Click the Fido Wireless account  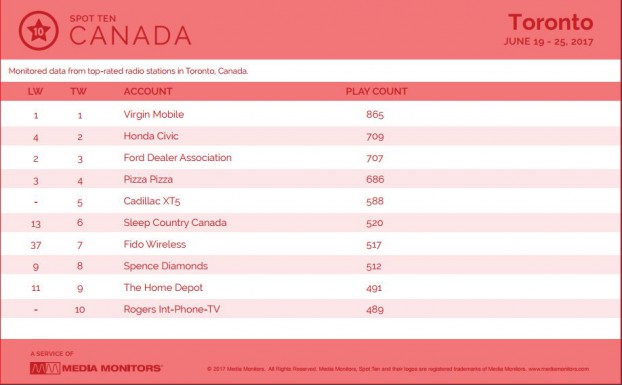click(154, 244)
